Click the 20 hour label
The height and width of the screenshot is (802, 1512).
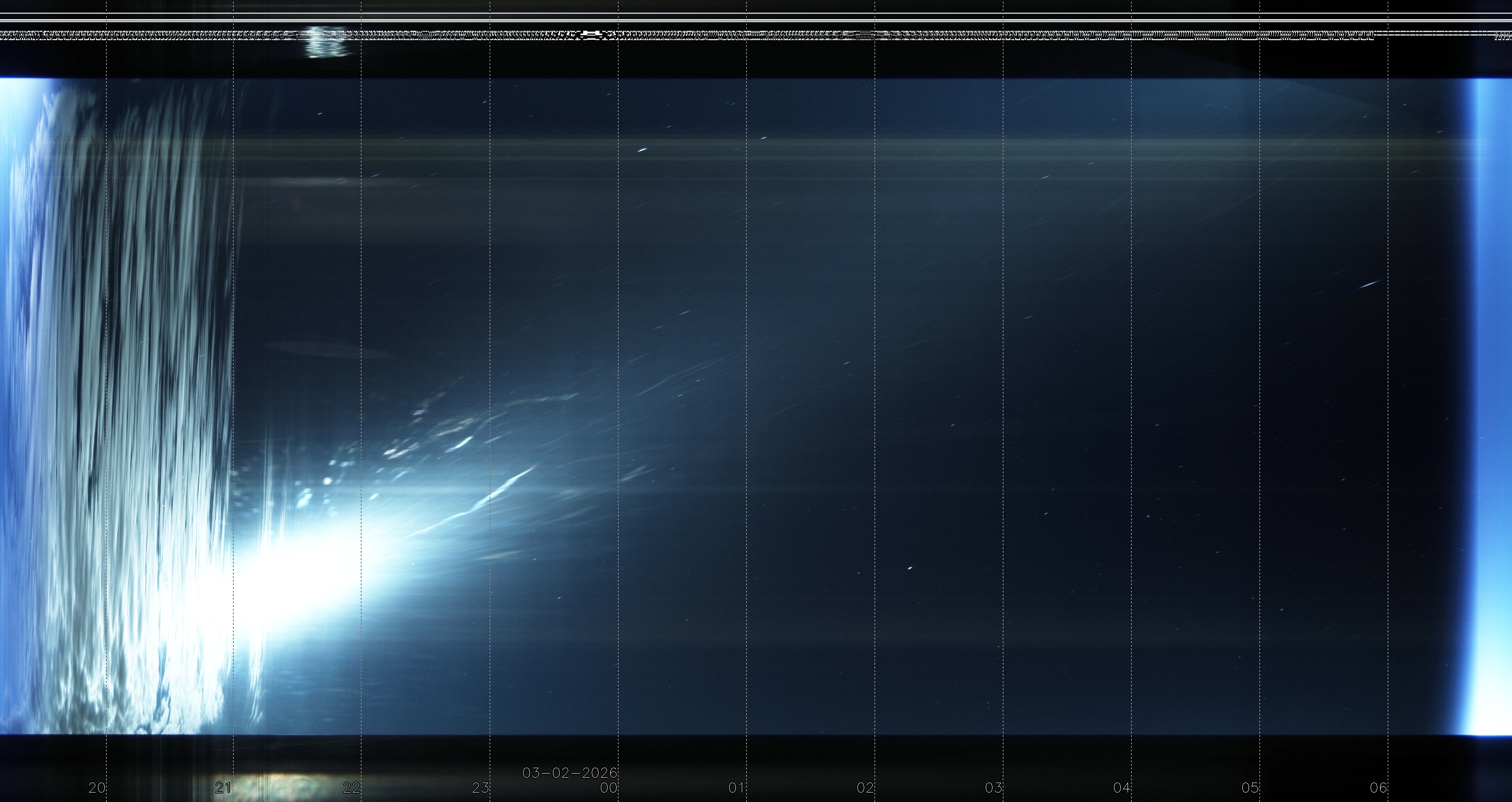97,788
